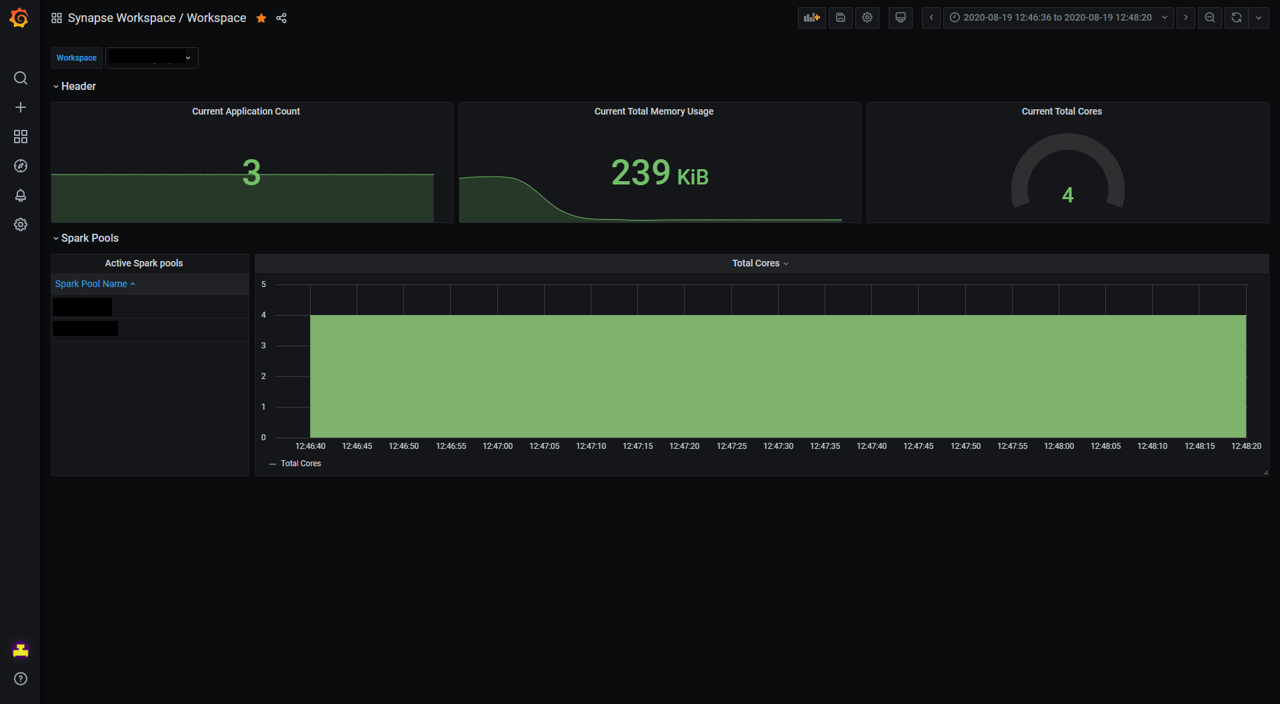Screen dimensions: 1280x704
Task: Open dashboard settings
Action: pyautogui.click(x=866, y=17)
